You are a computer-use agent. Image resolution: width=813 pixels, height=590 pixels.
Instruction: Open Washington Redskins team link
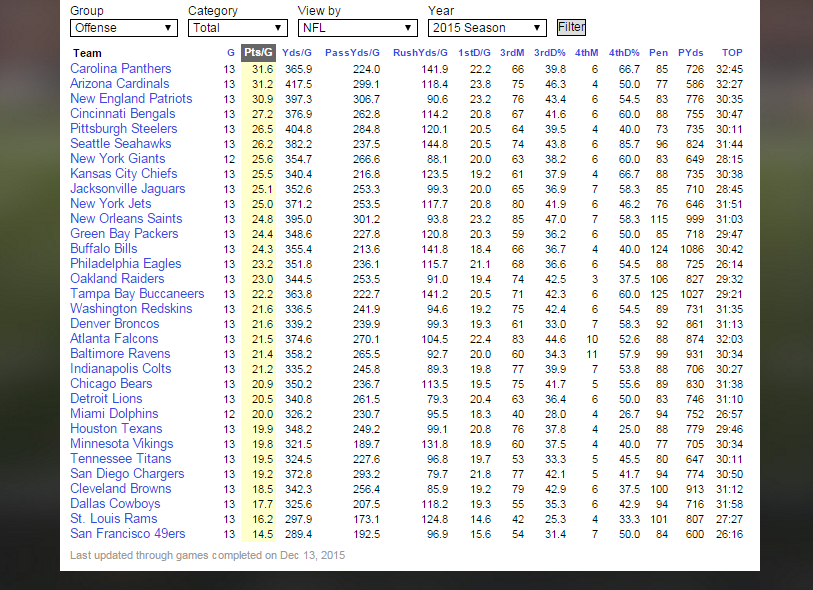pyautogui.click(x=131, y=309)
